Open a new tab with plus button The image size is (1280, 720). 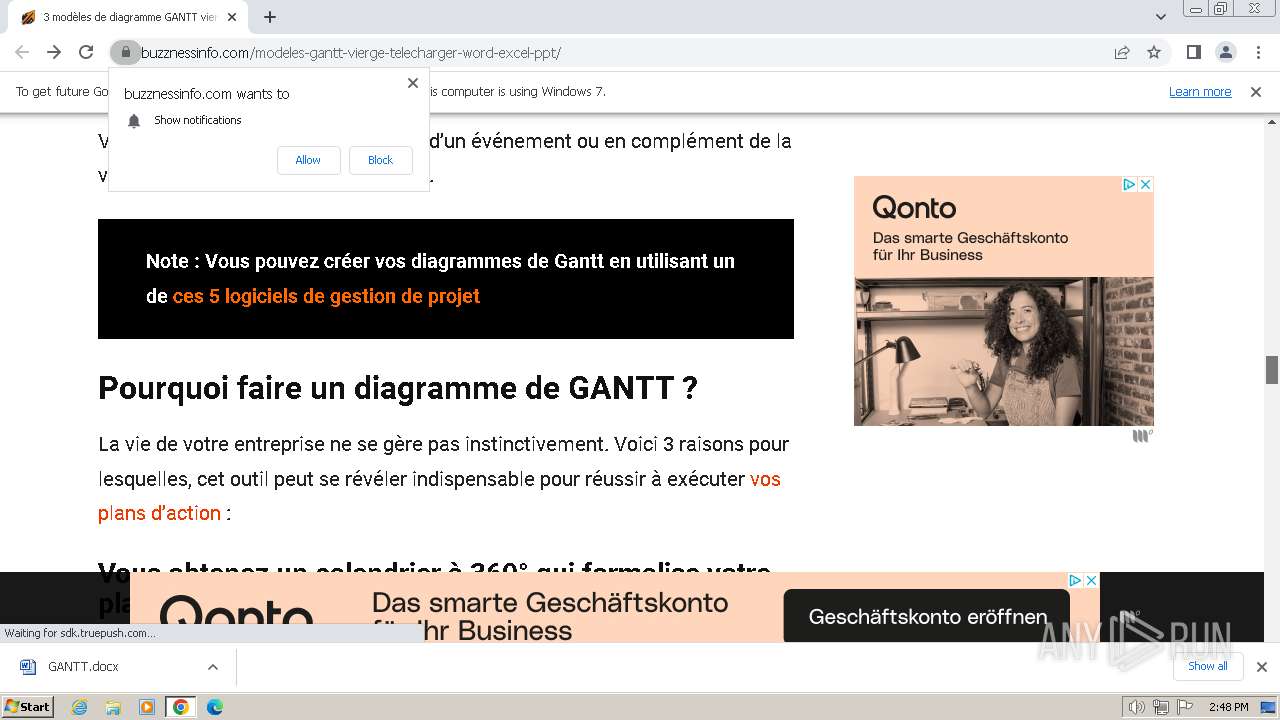270,17
